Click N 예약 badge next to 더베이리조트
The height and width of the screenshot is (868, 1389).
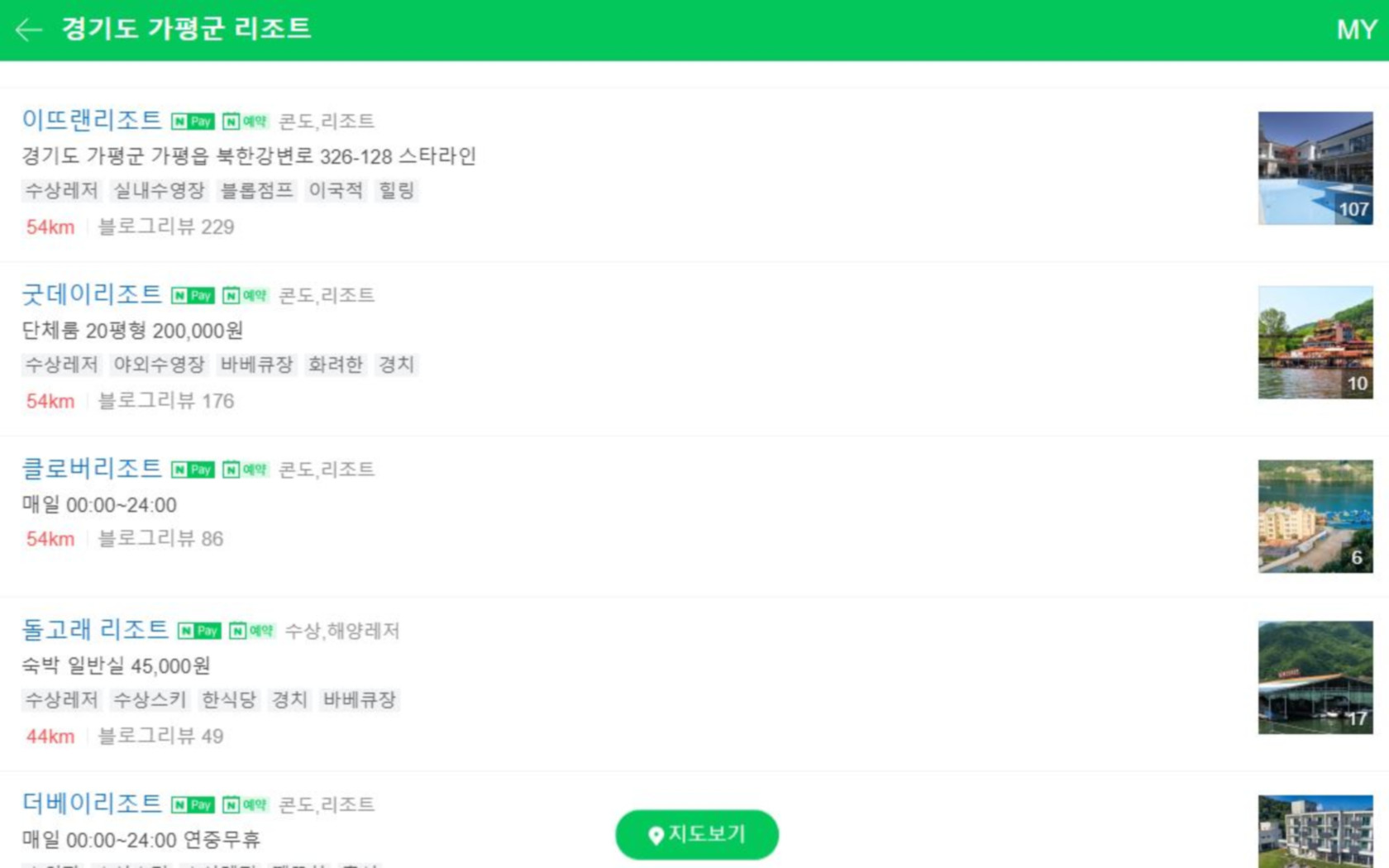tap(246, 804)
